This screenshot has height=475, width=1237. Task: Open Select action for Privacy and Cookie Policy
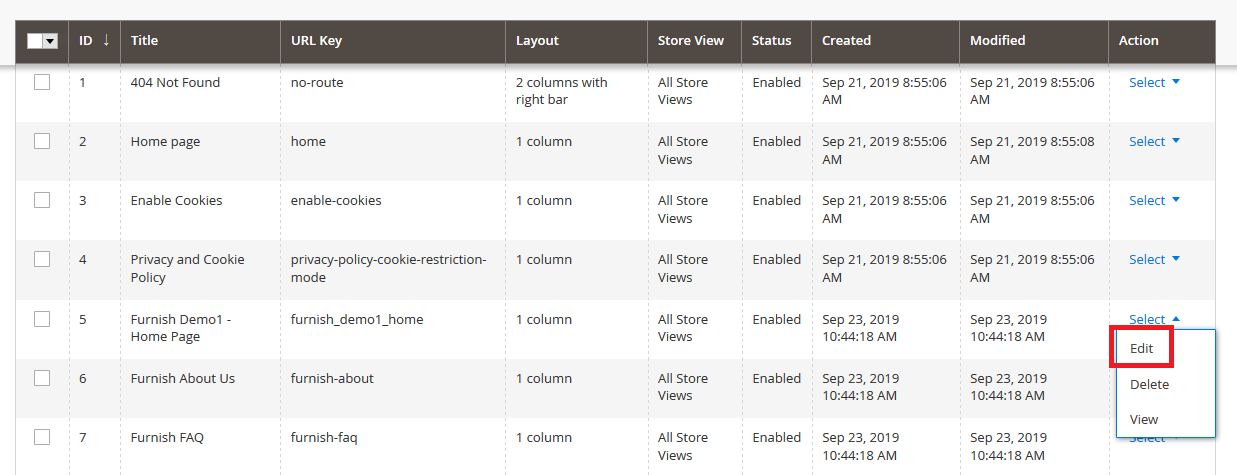(x=1154, y=260)
